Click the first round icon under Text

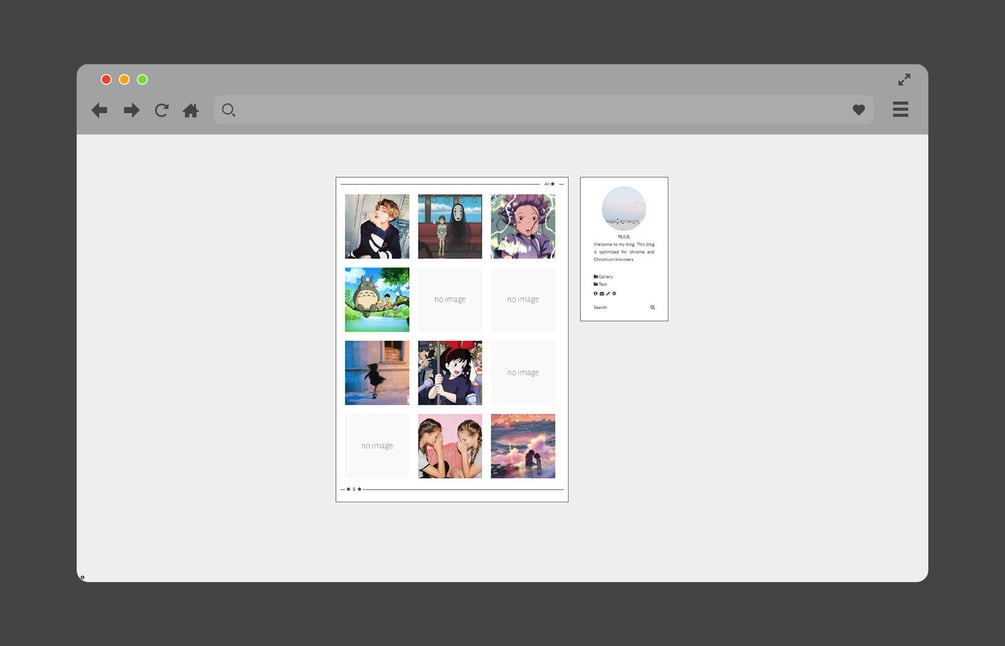[595, 294]
